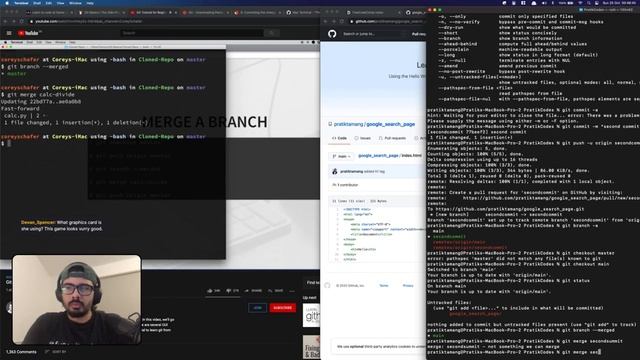Open Spotlight search in the menu bar
The width and height of the screenshot is (640, 360).
point(589,3)
